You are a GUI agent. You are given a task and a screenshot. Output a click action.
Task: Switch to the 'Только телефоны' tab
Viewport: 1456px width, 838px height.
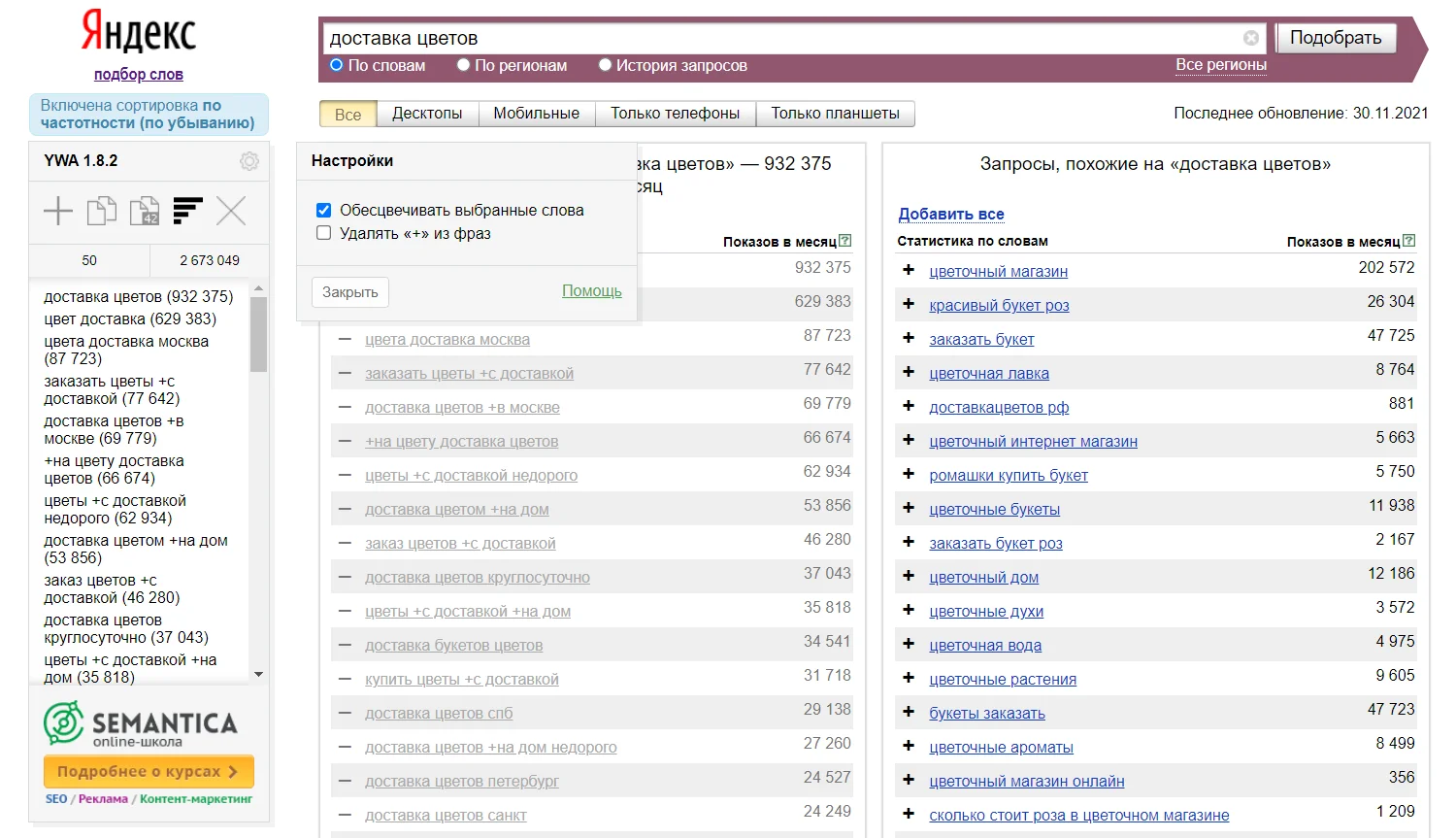[x=675, y=114]
